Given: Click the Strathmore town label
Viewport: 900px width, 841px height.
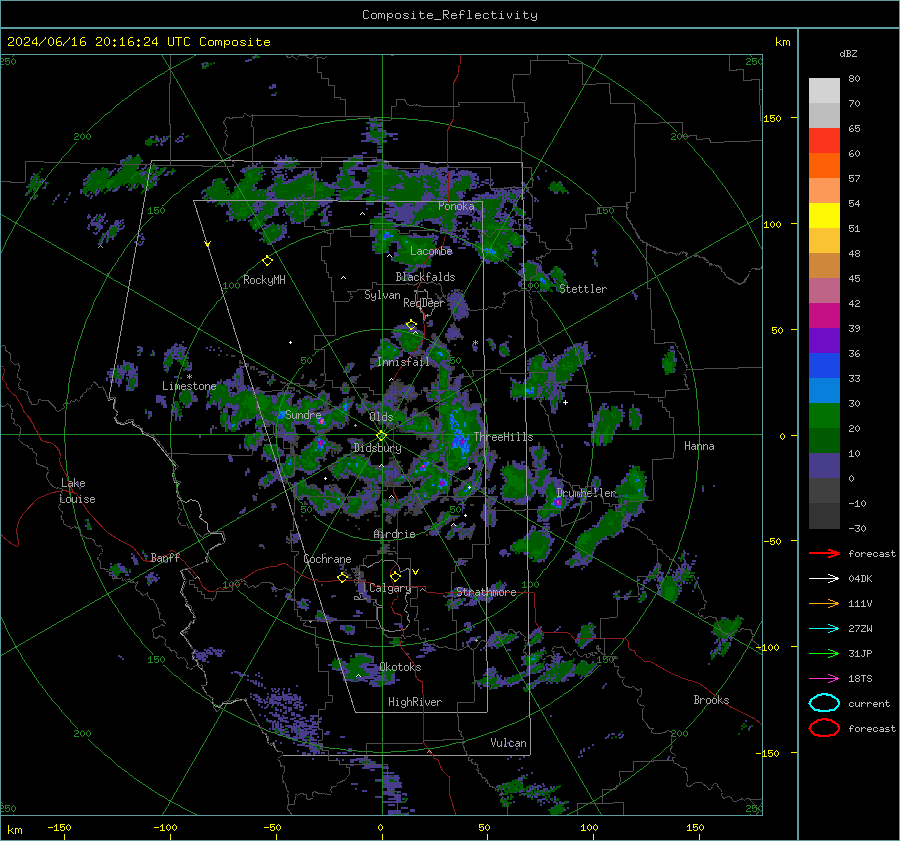Looking at the screenshot, I should (x=486, y=592).
